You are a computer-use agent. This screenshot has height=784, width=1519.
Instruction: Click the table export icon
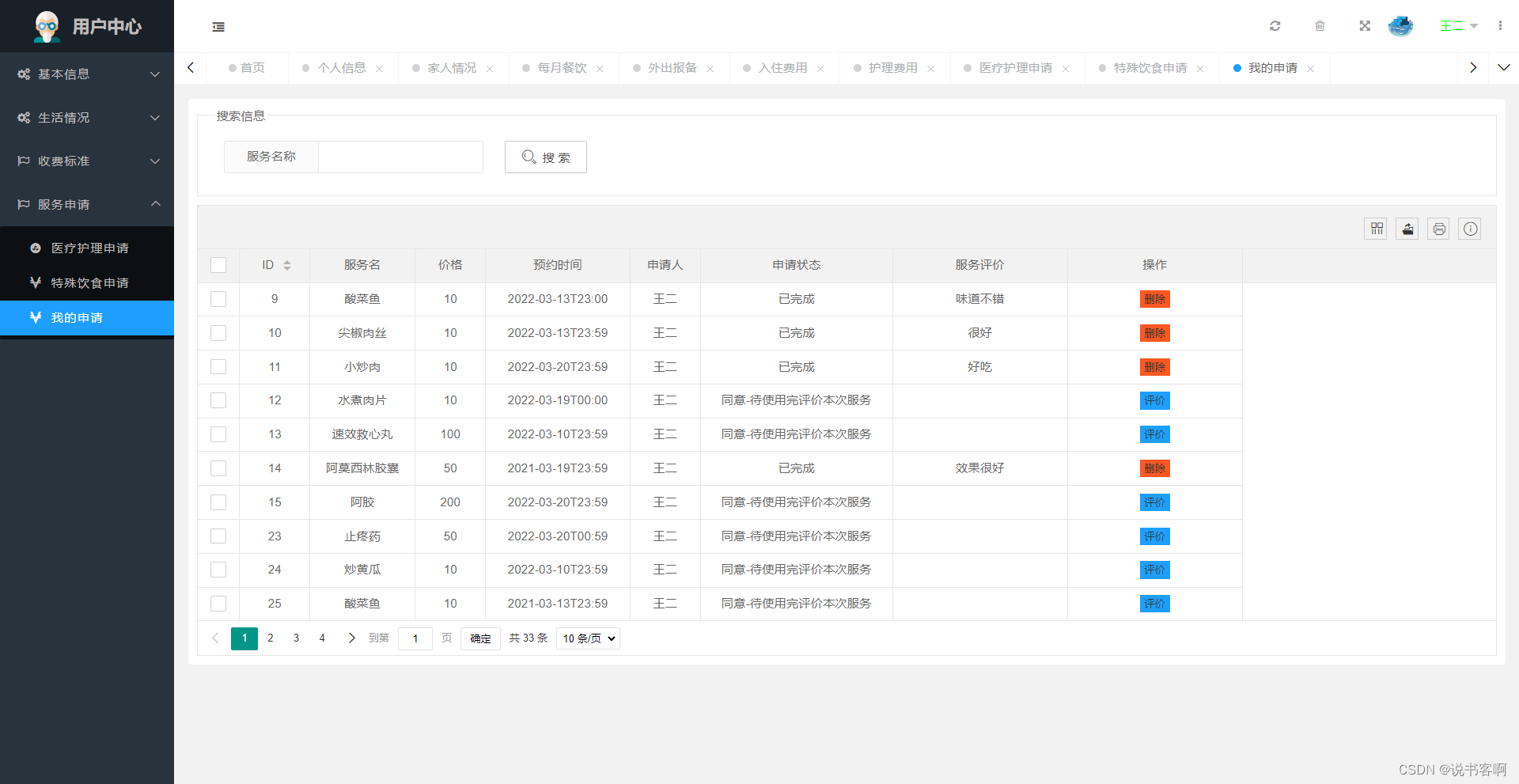(x=1407, y=229)
